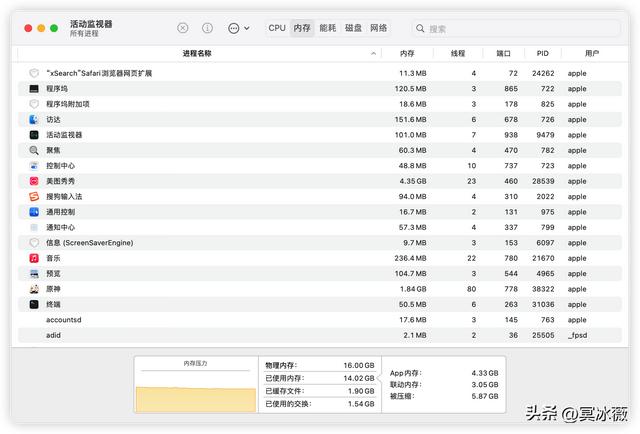640x434 pixels.
Task: Sort by 端口 column header
Action: click(x=503, y=53)
